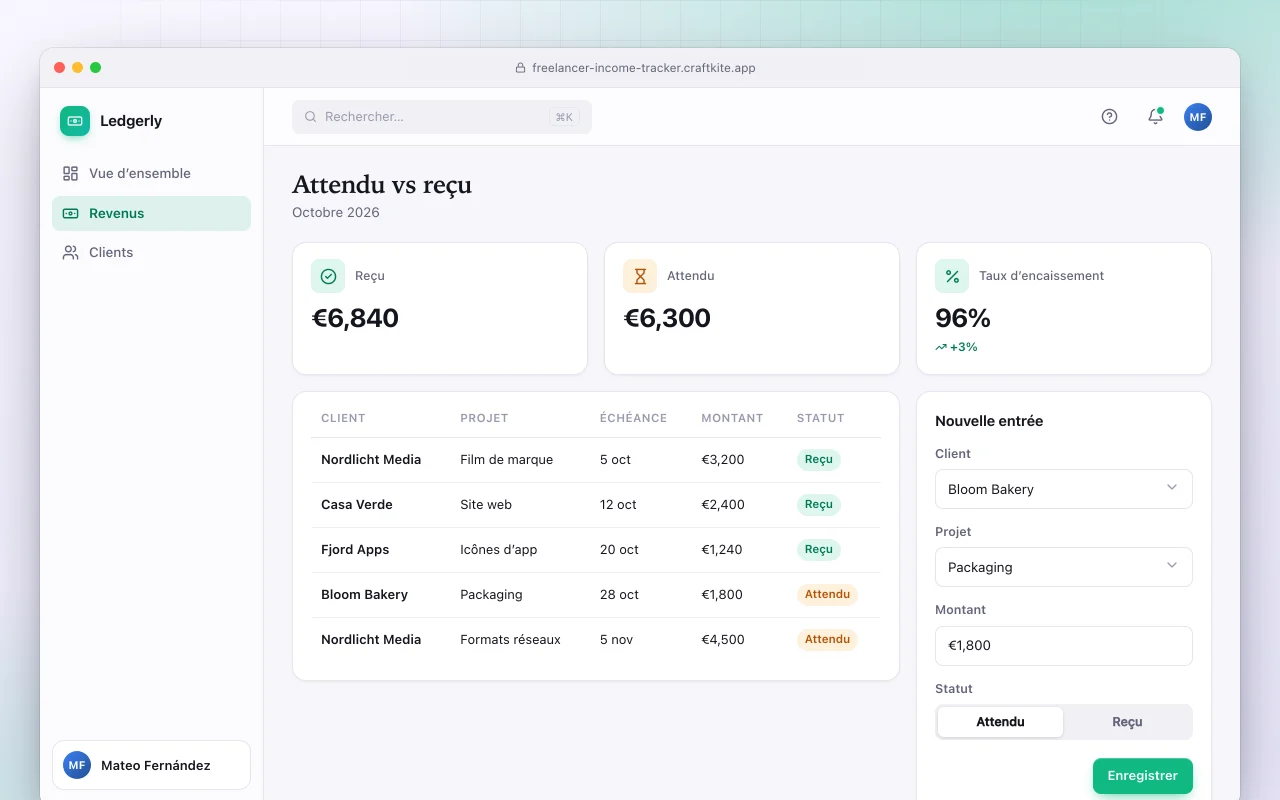Open the Client dropdown showing Bloom Bakery
Image resolution: width=1280 pixels, height=800 pixels.
(1064, 489)
